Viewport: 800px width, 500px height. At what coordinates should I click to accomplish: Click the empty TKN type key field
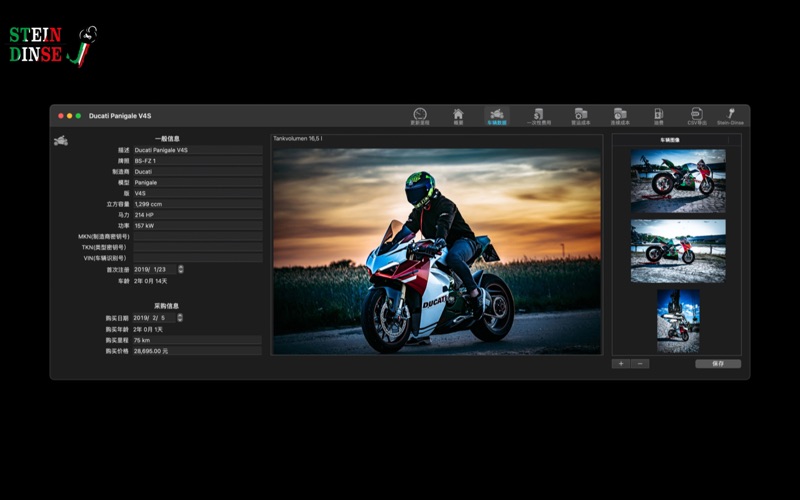pyautogui.click(x=197, y=247)
